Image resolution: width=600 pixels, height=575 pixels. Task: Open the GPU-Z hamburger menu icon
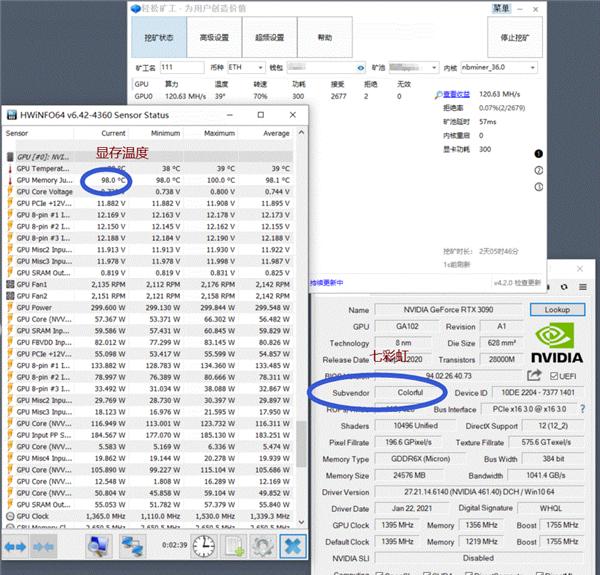(583, 287)
